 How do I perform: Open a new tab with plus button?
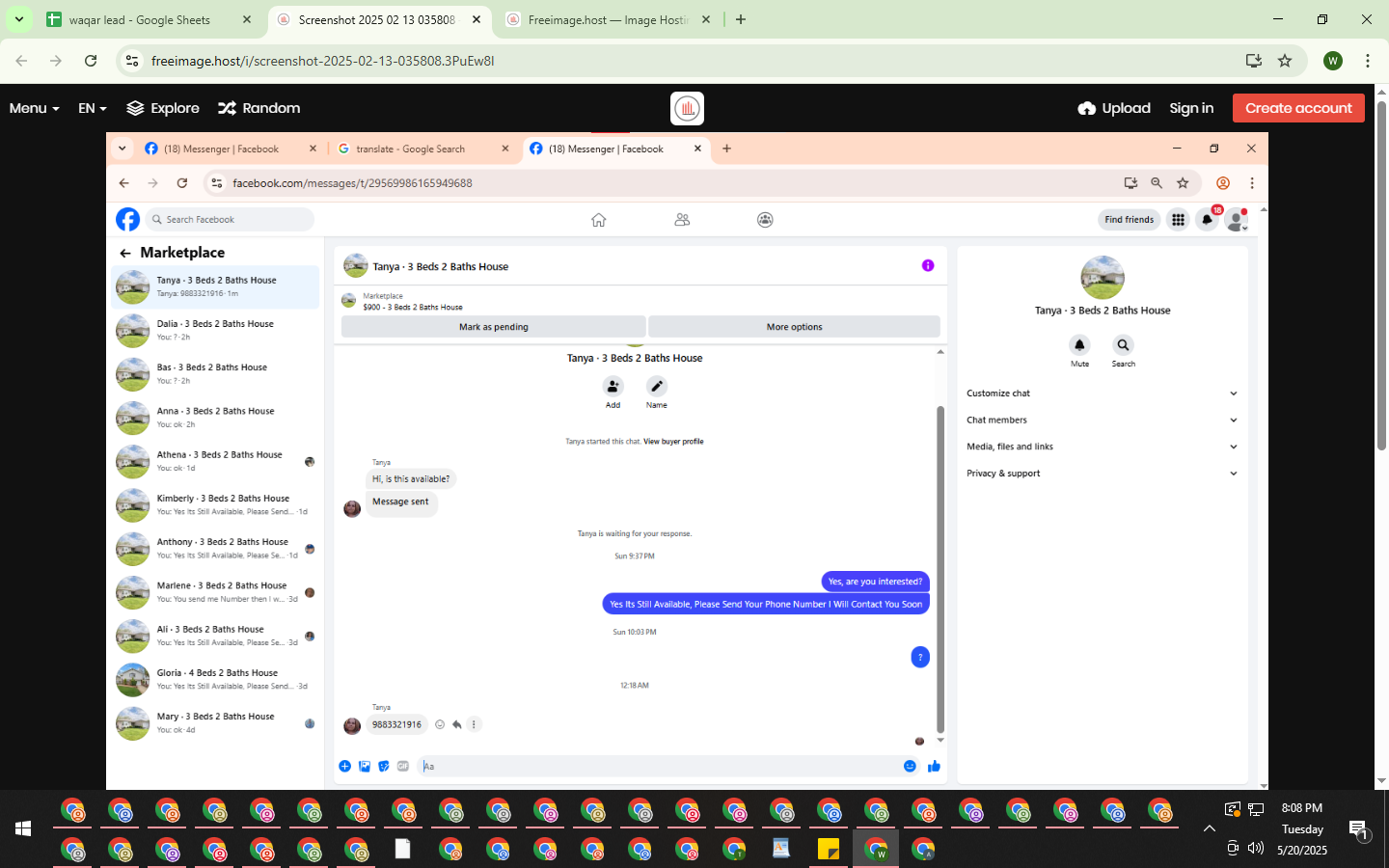tap(741, 19)
